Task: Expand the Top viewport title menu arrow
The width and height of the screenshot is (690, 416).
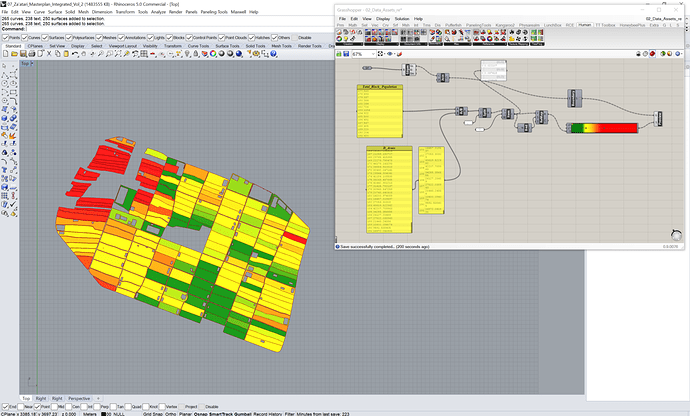Action: click(32, 64)
